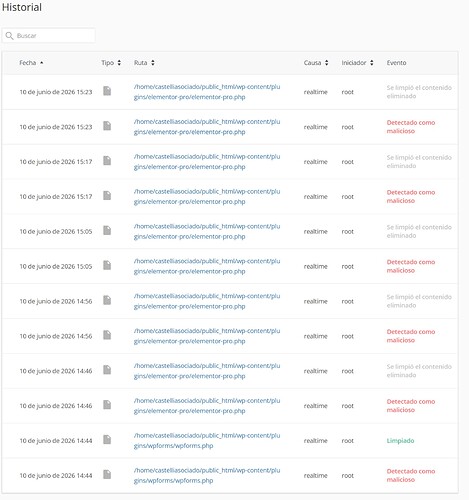Select 'Se limpió el contenido eliminado' at 15:17
Viewport: 469px width, 500px height.
(419, 162)
